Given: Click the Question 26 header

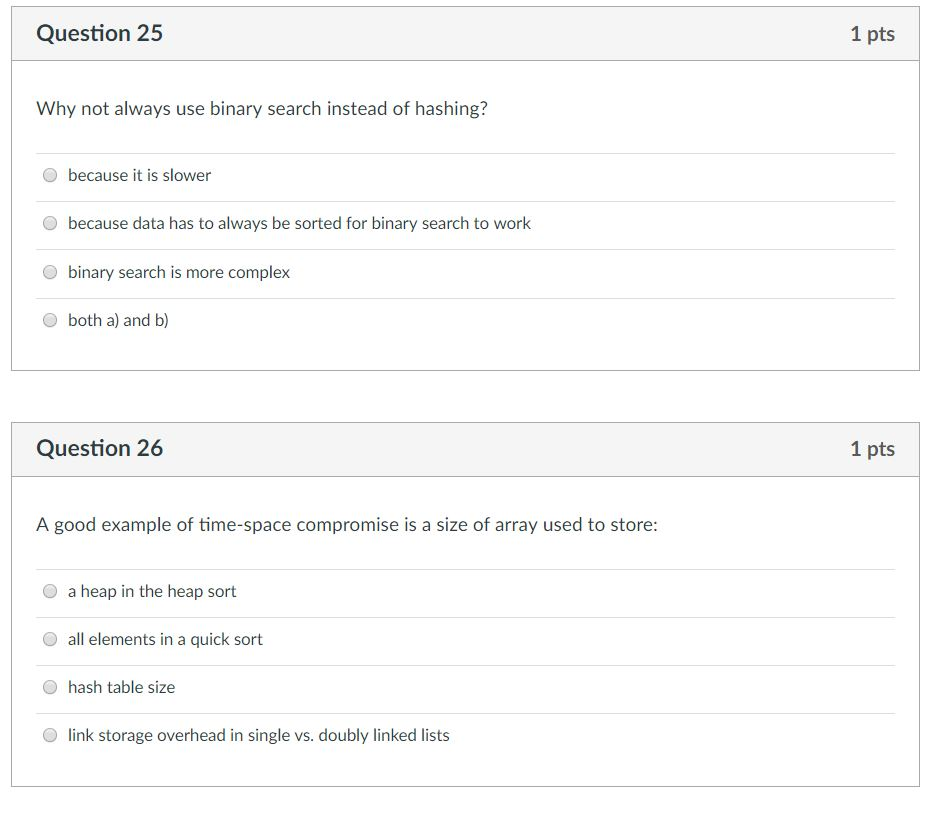Looking at the screenshot, I should [99, 448].
